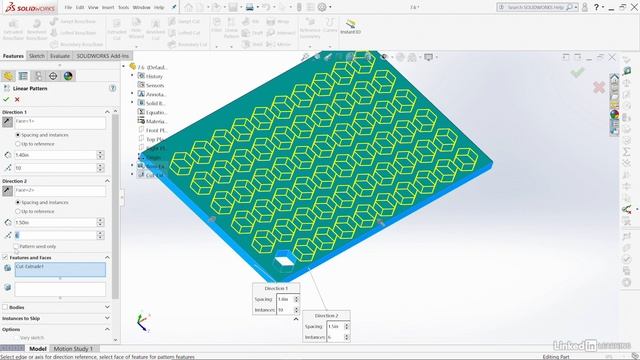Open Linear Pattern help question mark
640x360 pixels.
pyautogui.click(x=112, y=88)
